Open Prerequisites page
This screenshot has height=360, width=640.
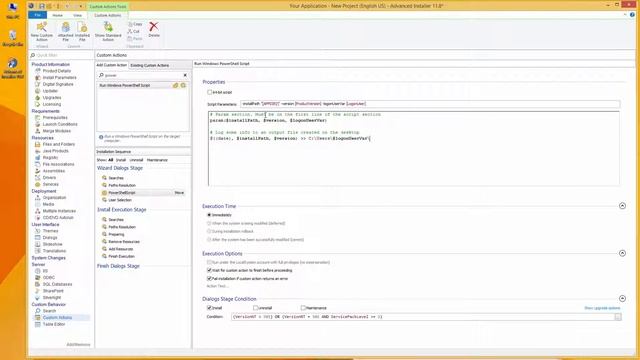(x=55, y=118)
